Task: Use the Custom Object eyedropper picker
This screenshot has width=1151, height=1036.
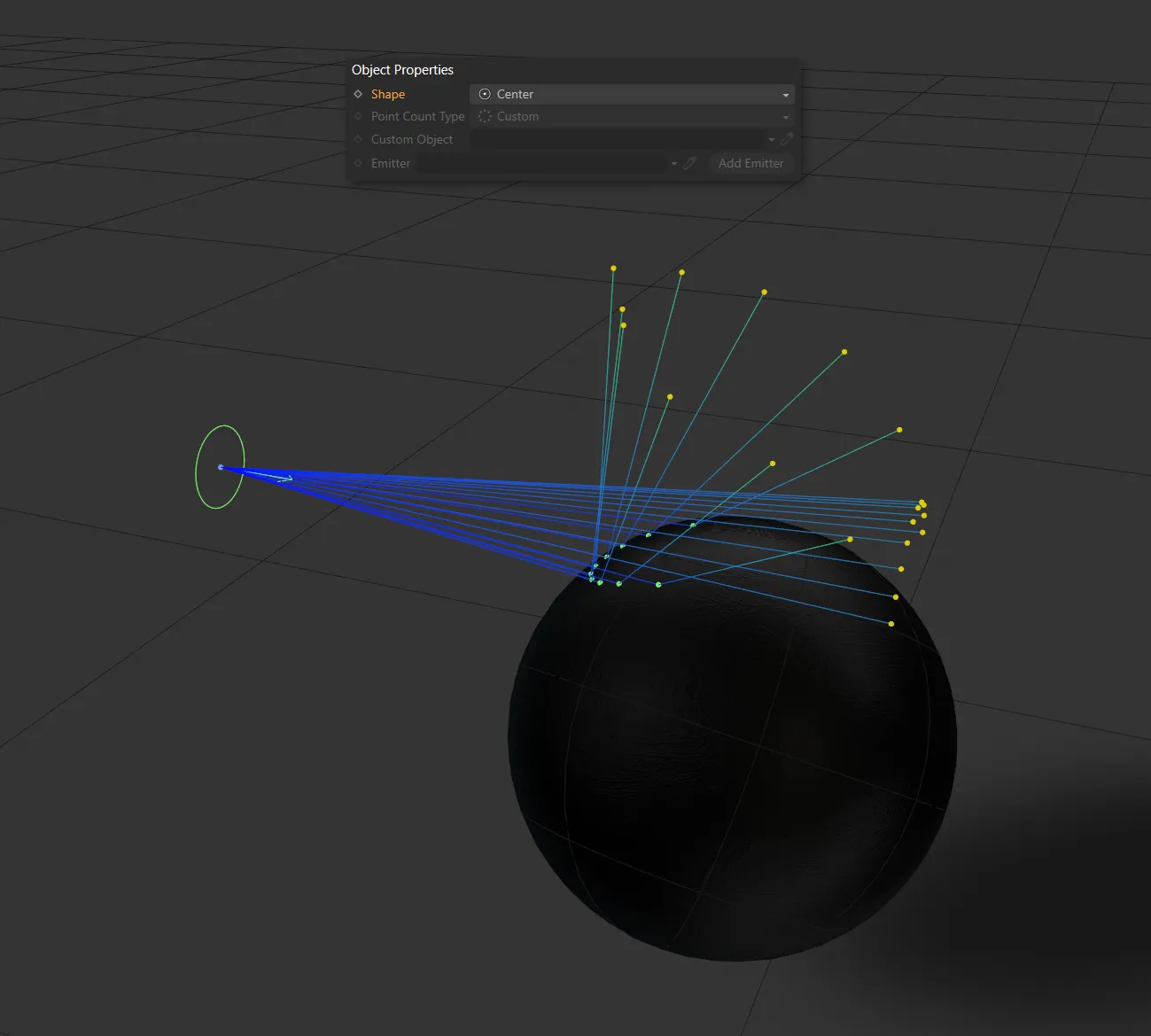Action: (788, 139)
